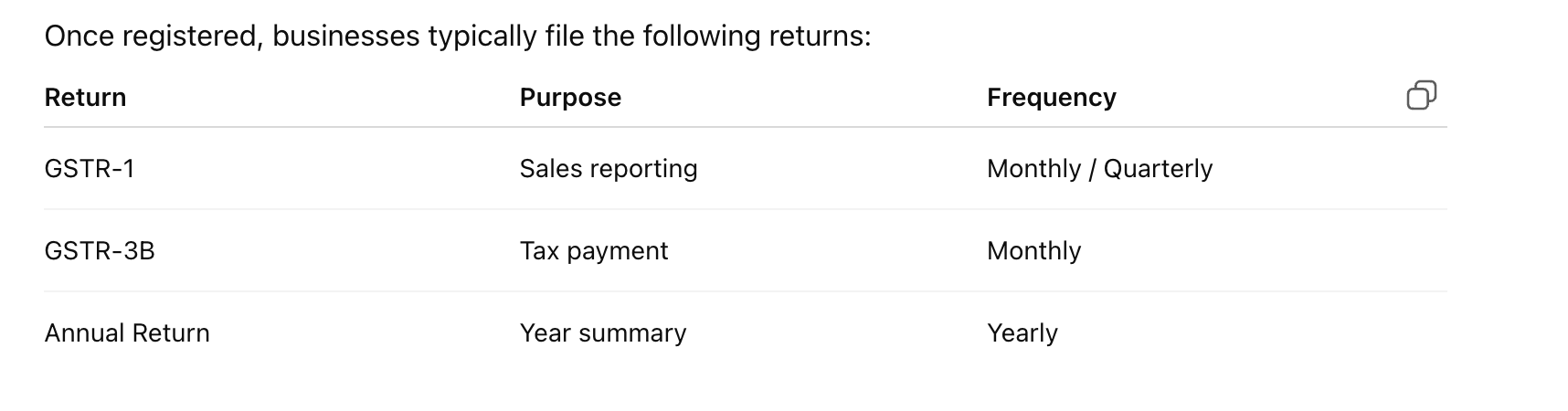Click the word "returns:" ending the intro sentence
This screenshot has width=1568, height=411.
pos(820,37)
